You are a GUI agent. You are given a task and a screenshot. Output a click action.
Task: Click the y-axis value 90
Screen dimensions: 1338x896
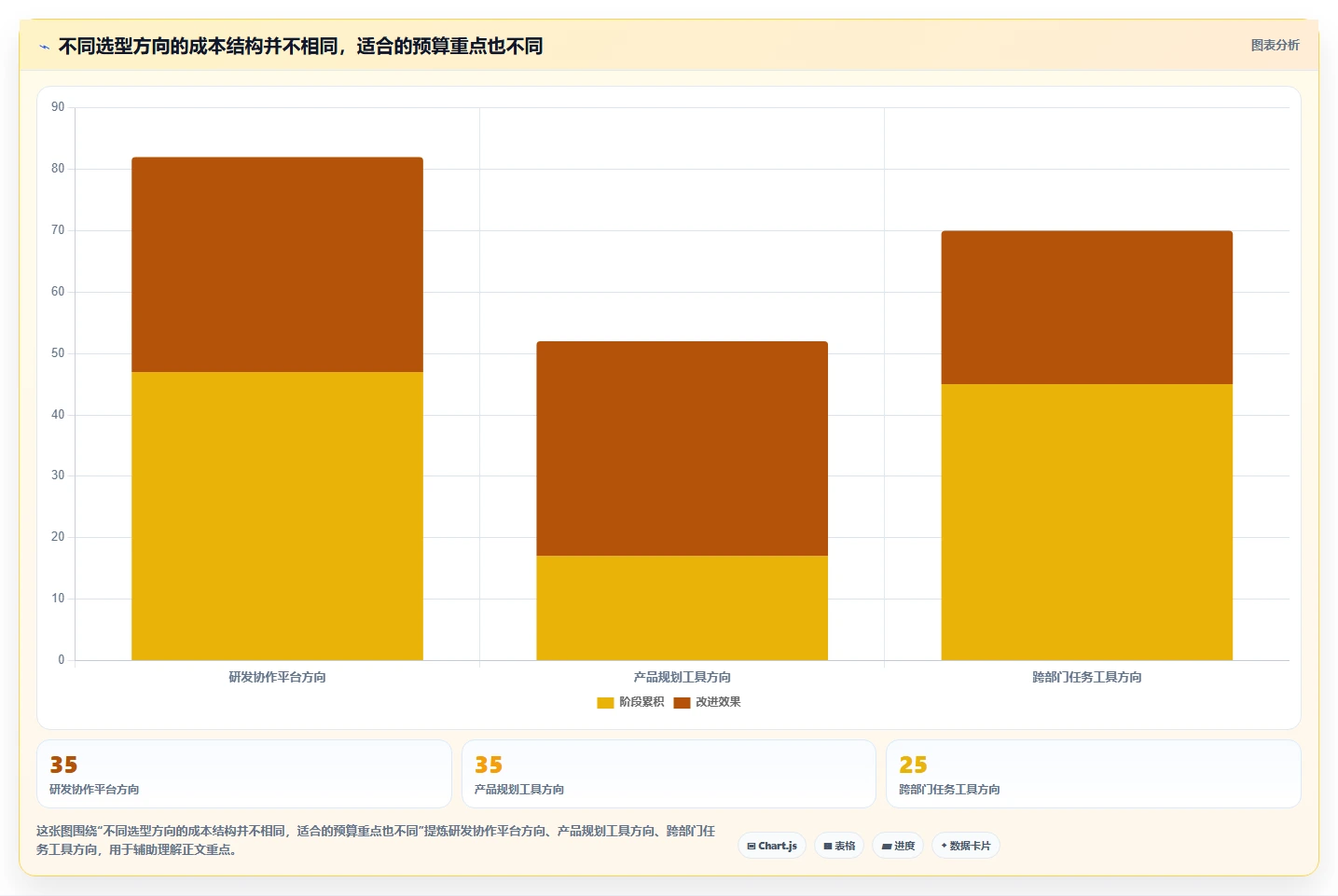(58, 107)
